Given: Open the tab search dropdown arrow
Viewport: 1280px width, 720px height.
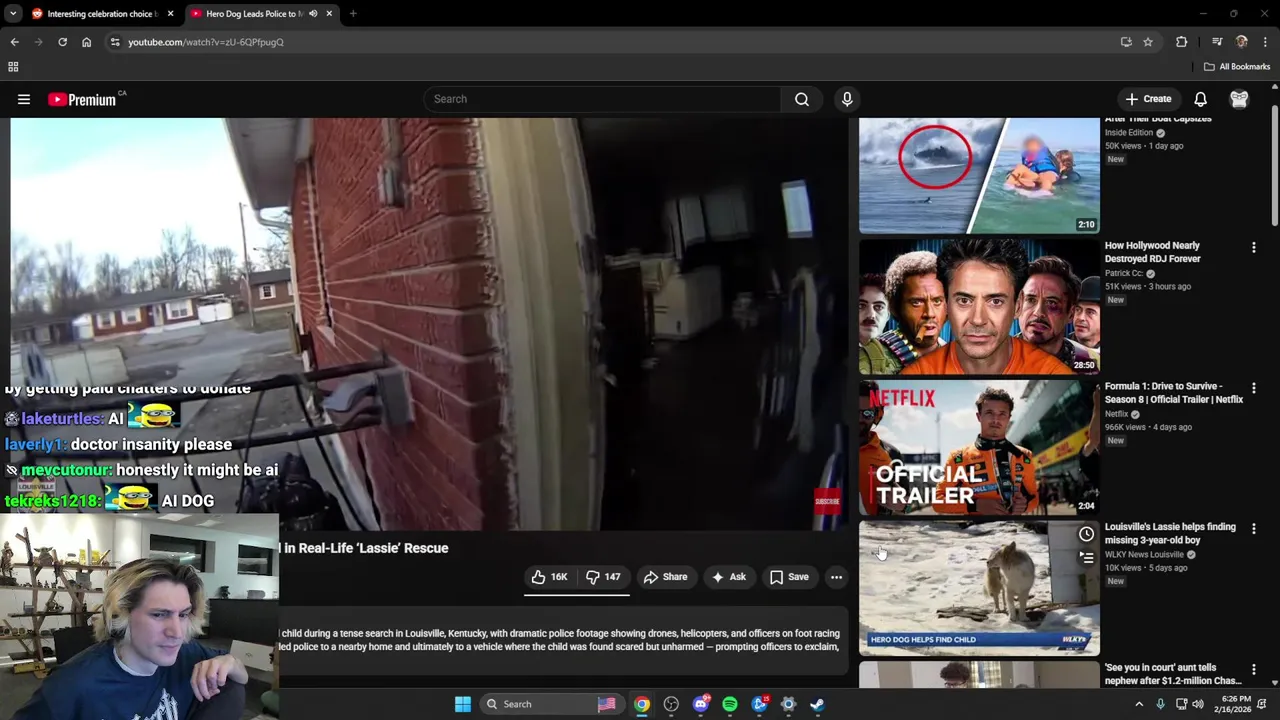Looking at the screenshot, I should pos(13,14).
